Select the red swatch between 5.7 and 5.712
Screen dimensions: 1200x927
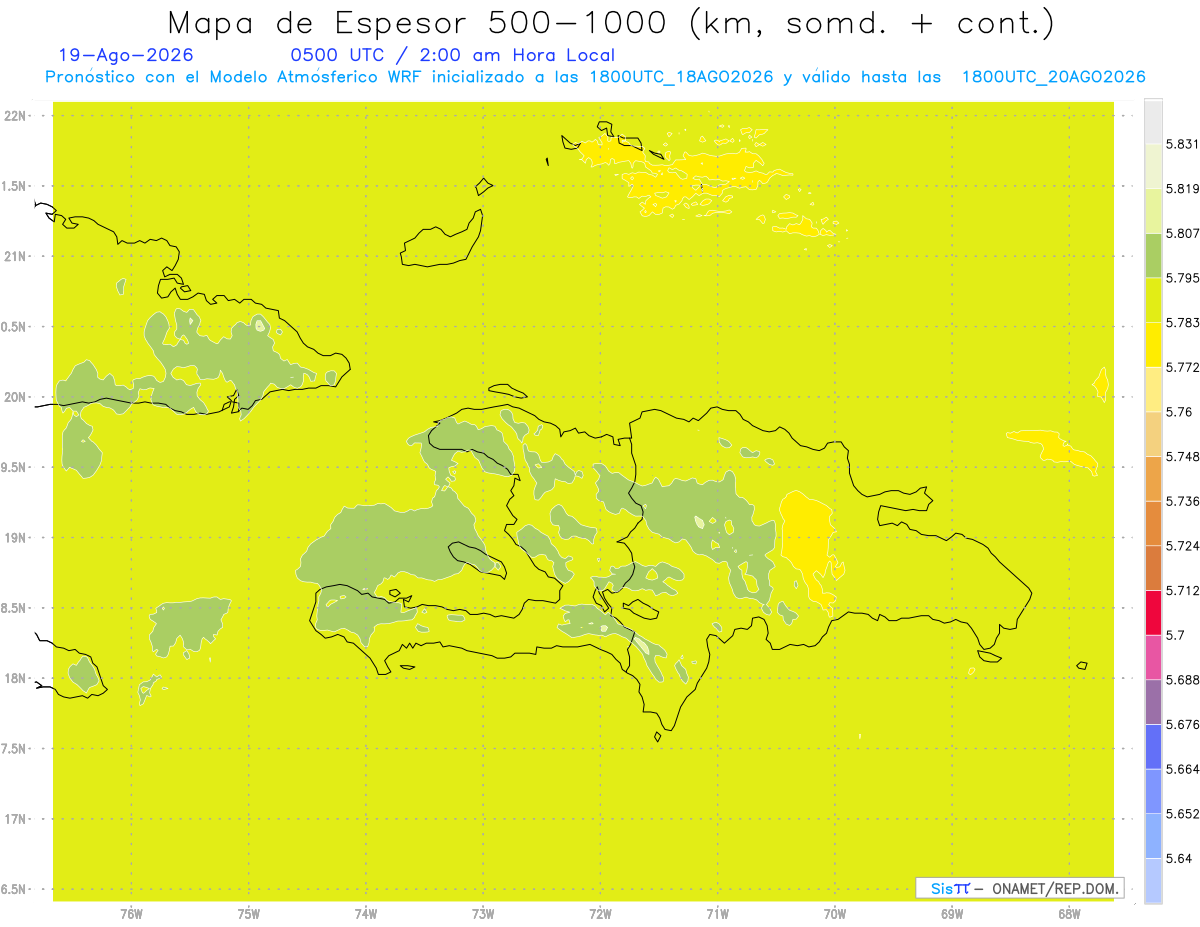pos(1153,613)
